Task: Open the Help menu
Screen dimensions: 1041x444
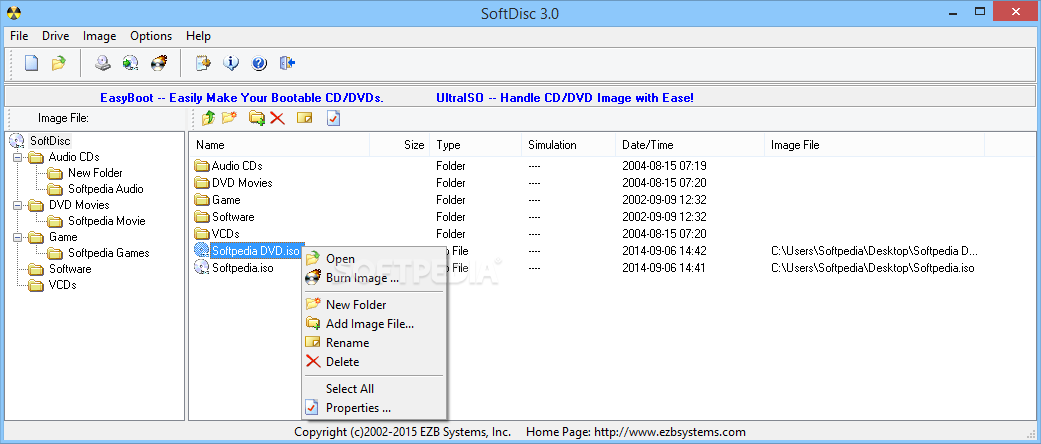Action: point(199,36)
